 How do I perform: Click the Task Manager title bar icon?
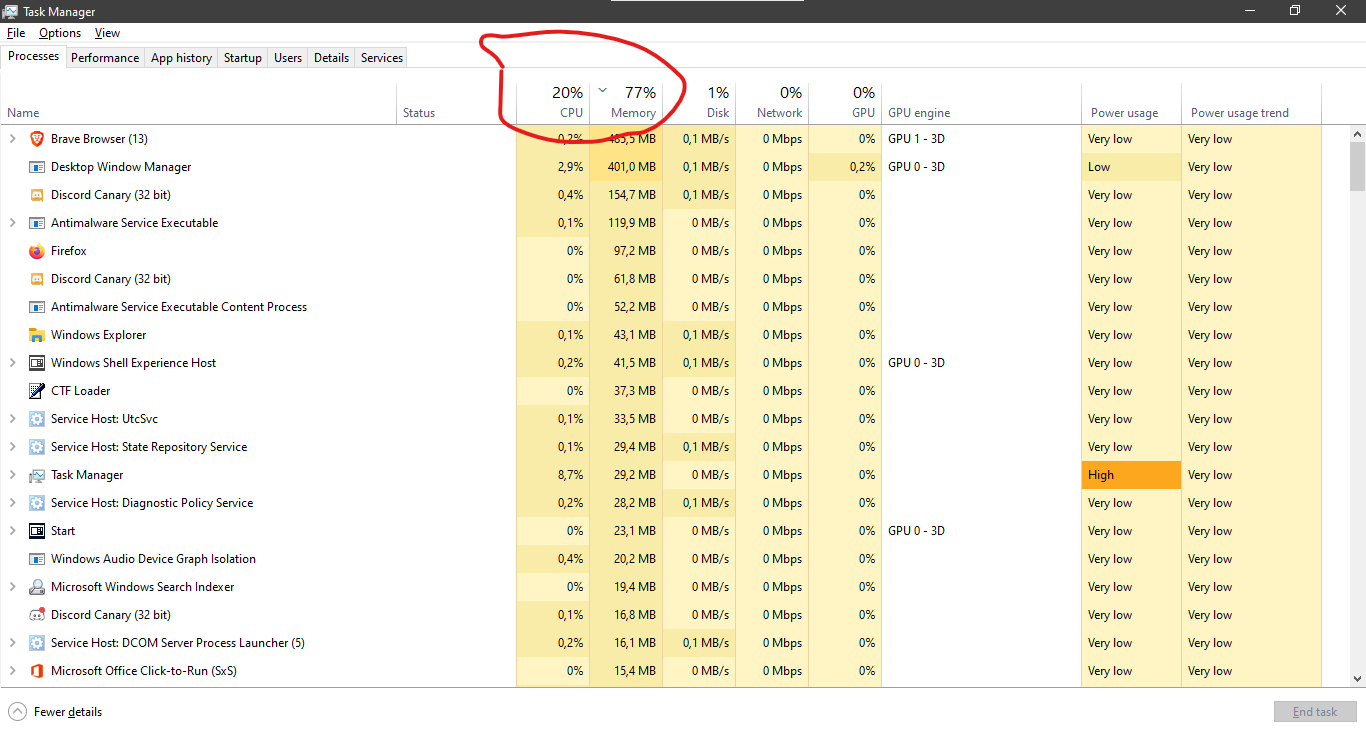pos(11,11)
